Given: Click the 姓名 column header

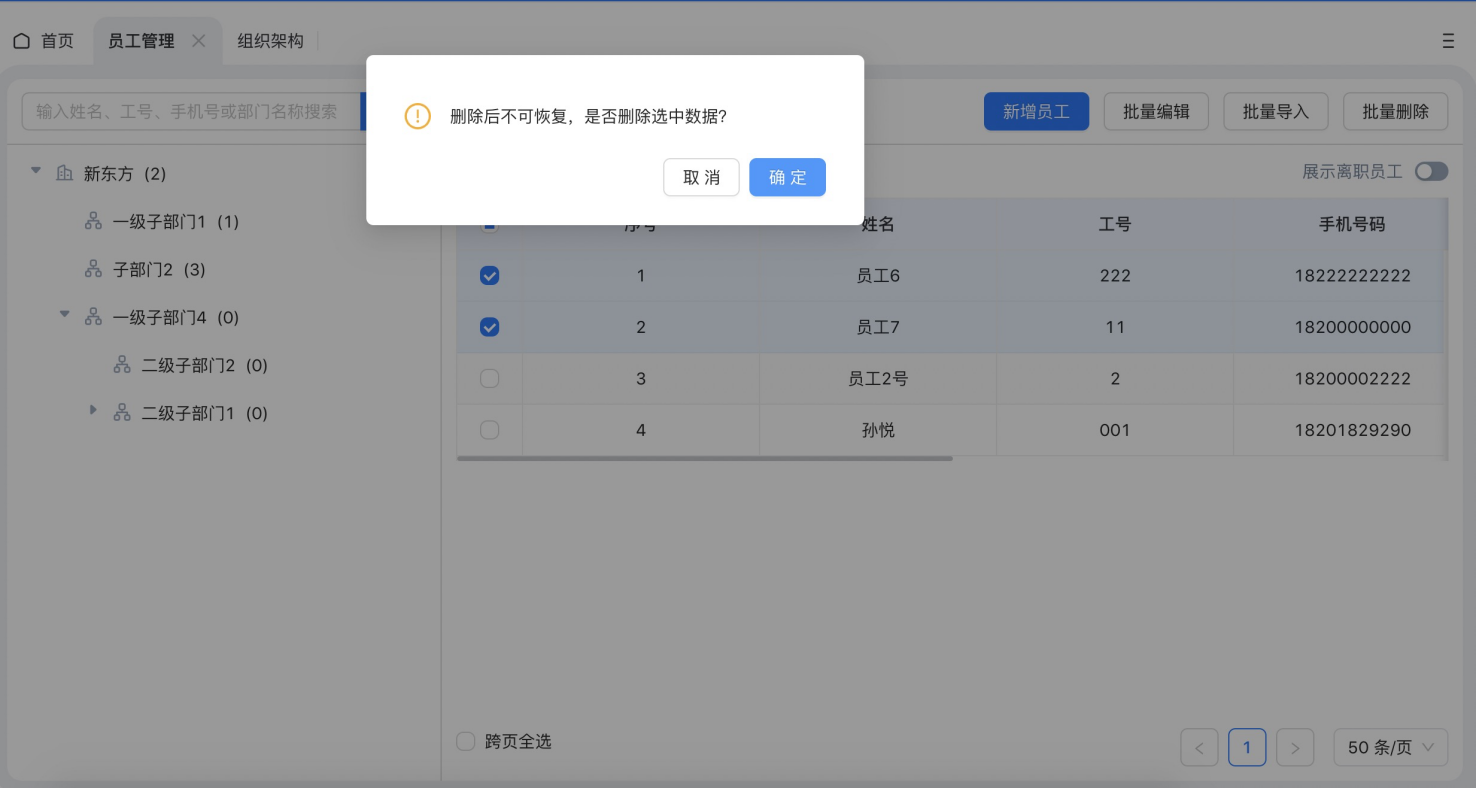Looking at the screenshot, I should tap(878, 224).
